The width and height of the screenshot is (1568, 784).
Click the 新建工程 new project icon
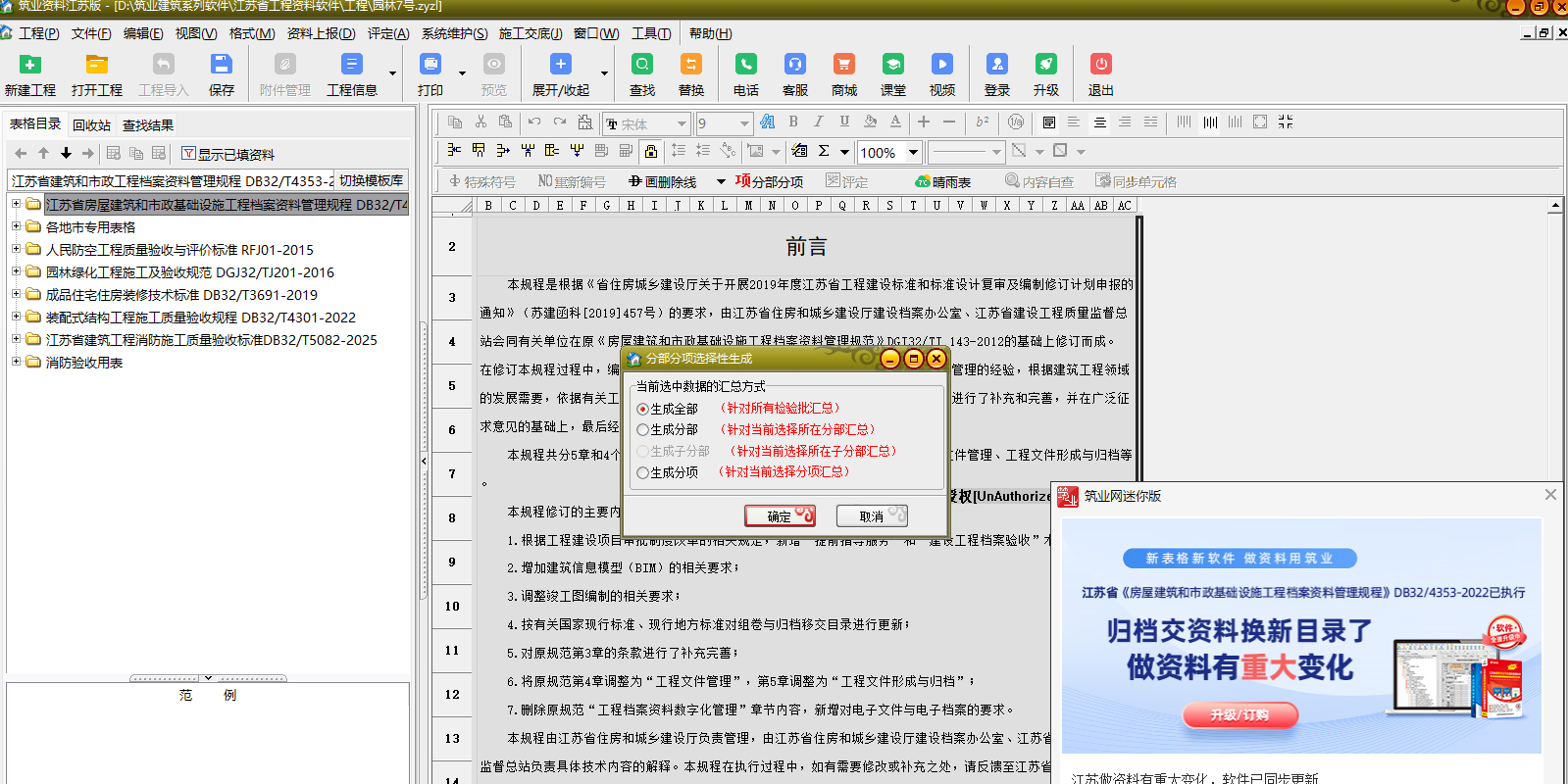30,66
